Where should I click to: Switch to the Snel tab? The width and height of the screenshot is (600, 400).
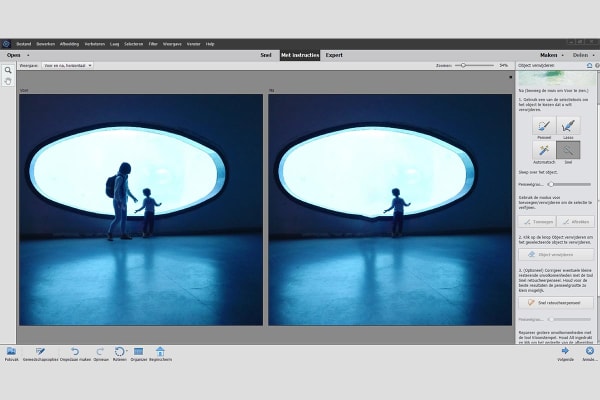266,54
